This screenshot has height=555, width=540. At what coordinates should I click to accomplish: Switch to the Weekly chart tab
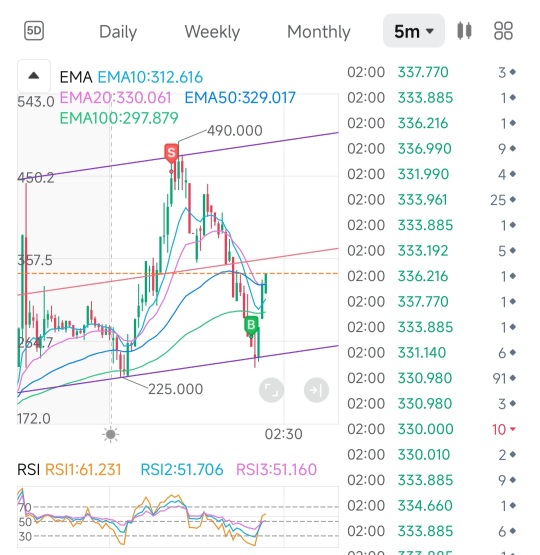coord(212,32)
